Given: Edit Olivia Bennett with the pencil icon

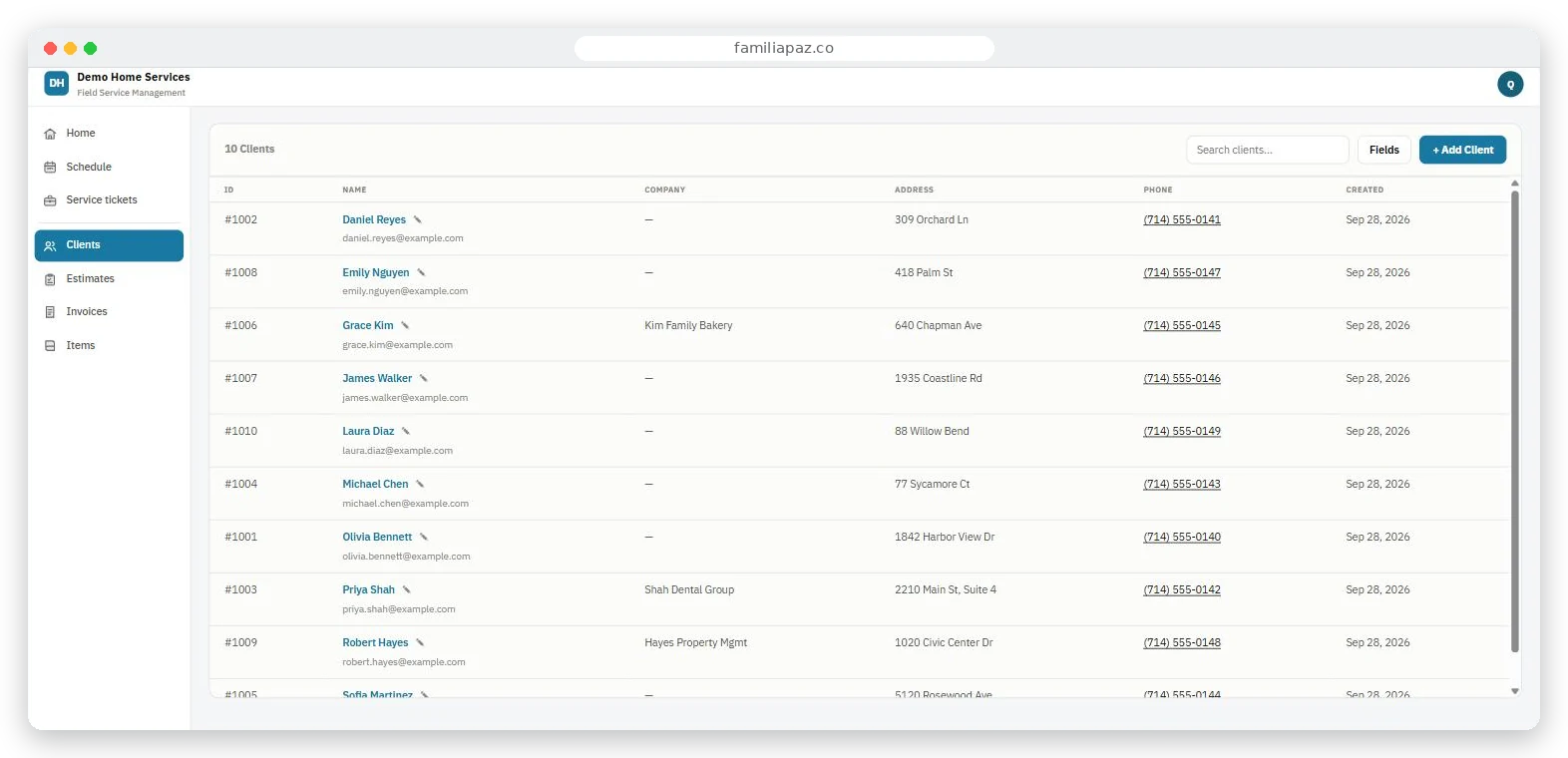Looking at the screenshot, I should tap(423, 537).
